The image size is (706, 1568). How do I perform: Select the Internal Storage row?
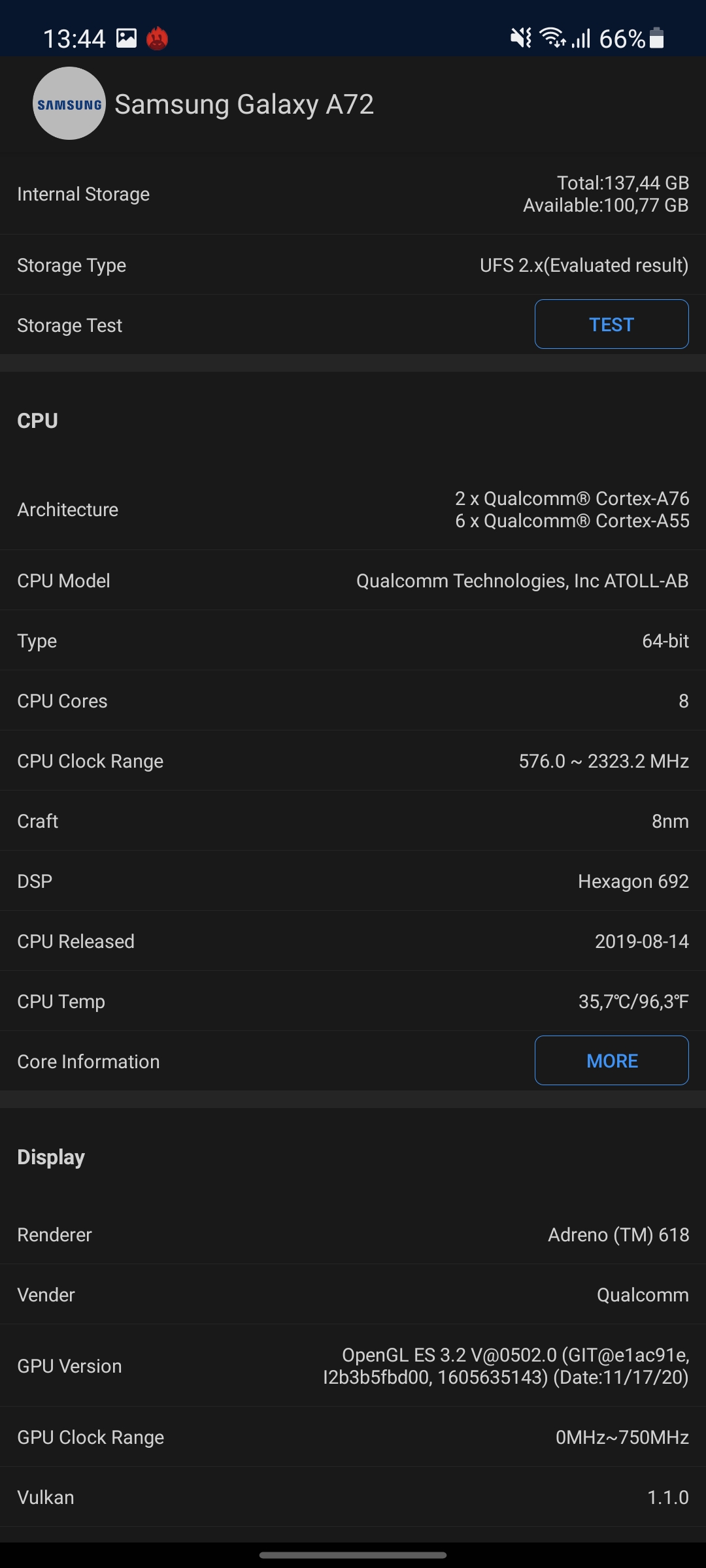353,194
